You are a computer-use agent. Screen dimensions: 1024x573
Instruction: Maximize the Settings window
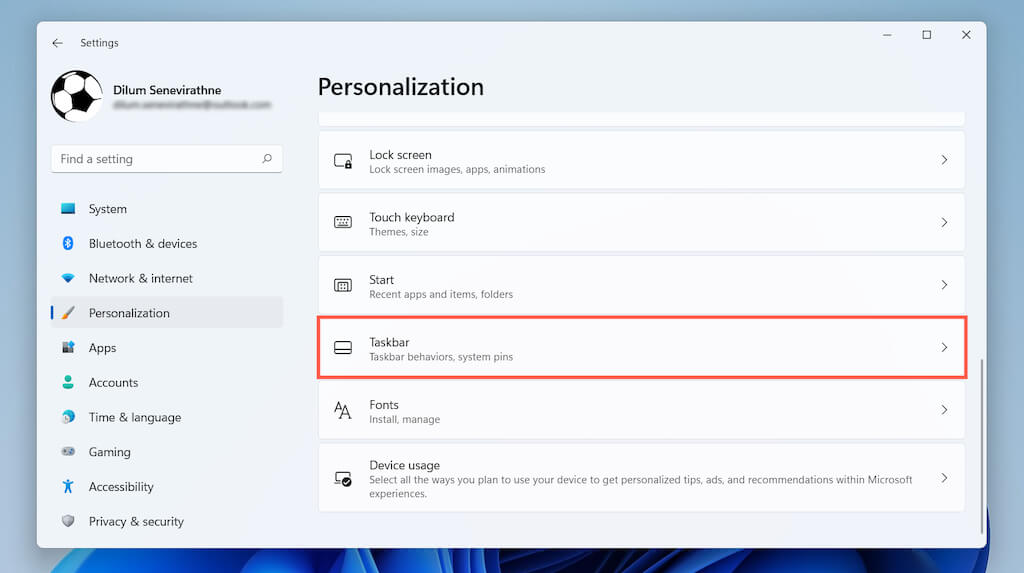tap(927, 35)
